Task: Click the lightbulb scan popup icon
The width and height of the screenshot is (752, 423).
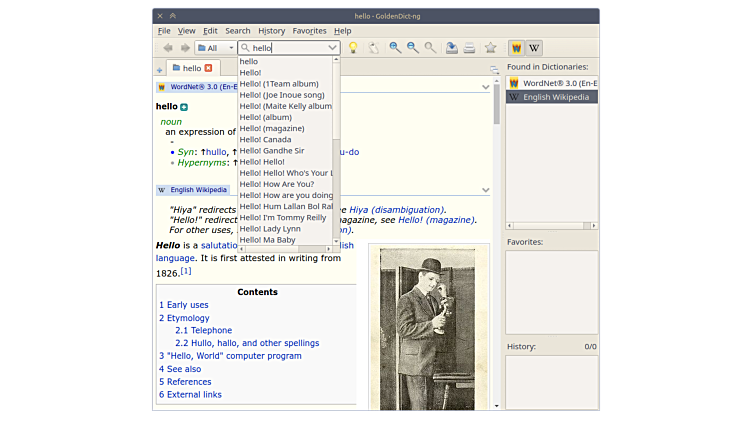Action: coord(353,48)
